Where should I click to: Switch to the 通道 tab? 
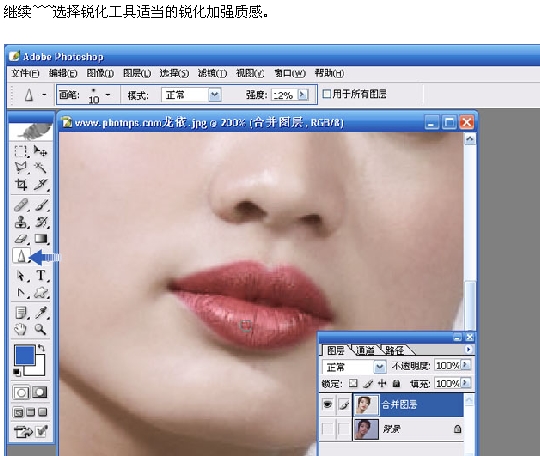365,351
